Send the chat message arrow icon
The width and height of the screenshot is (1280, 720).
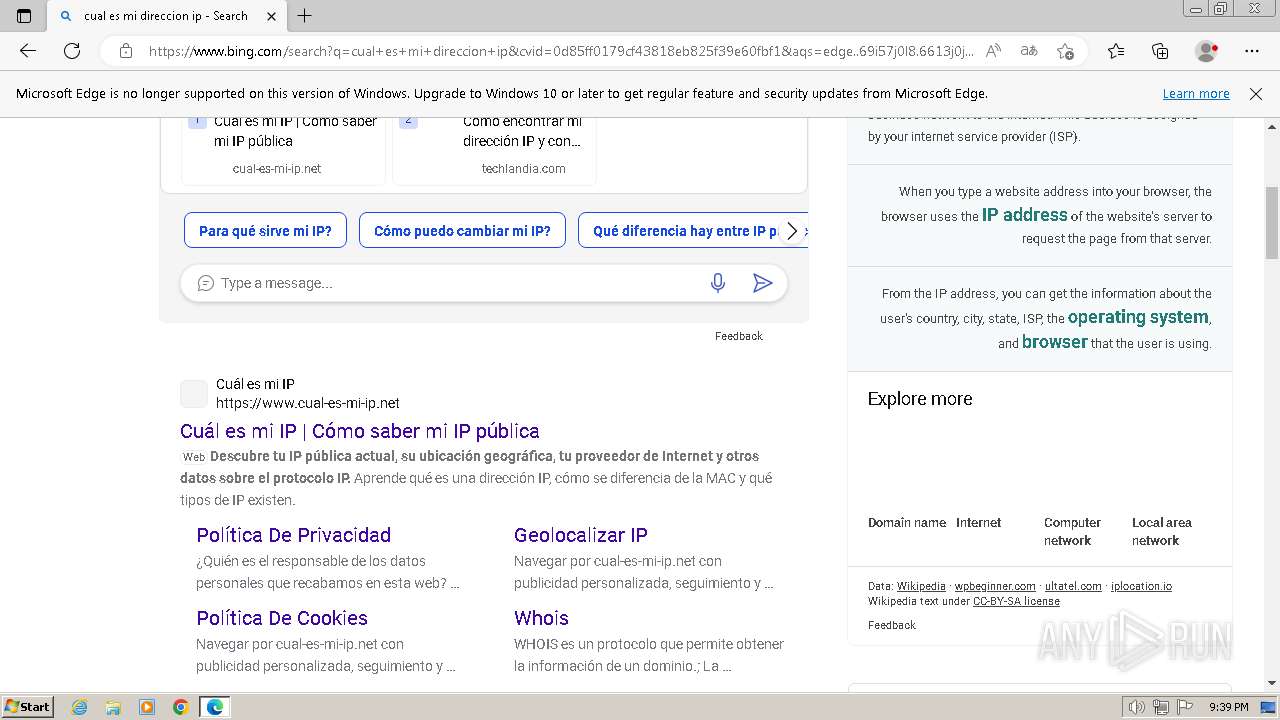[762, 283]
